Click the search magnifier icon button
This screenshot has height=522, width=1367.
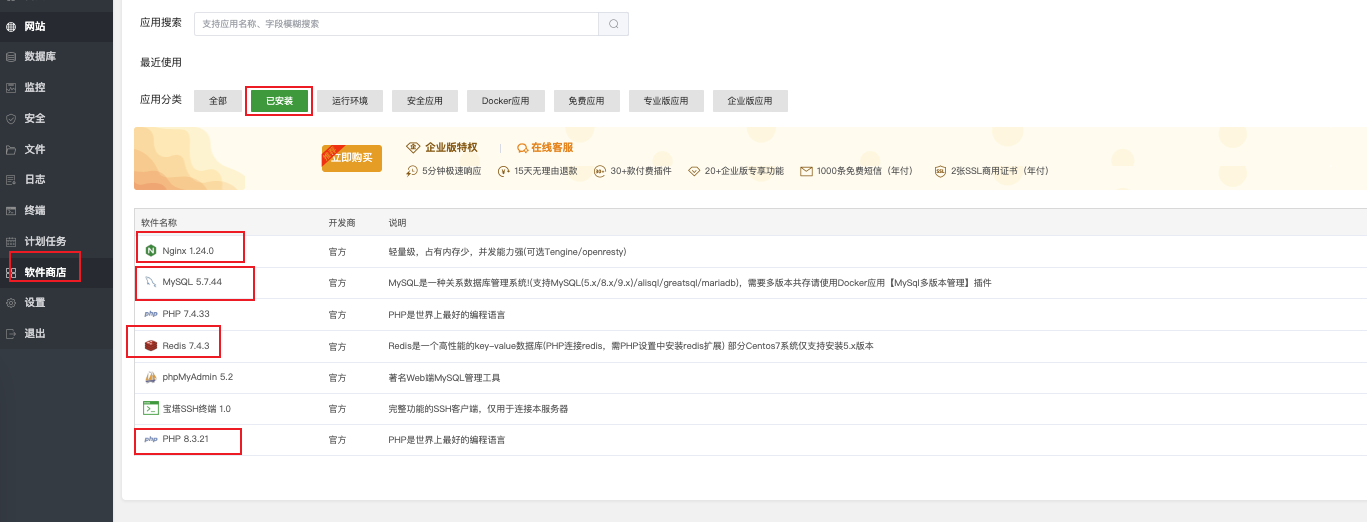click(613, 24)
